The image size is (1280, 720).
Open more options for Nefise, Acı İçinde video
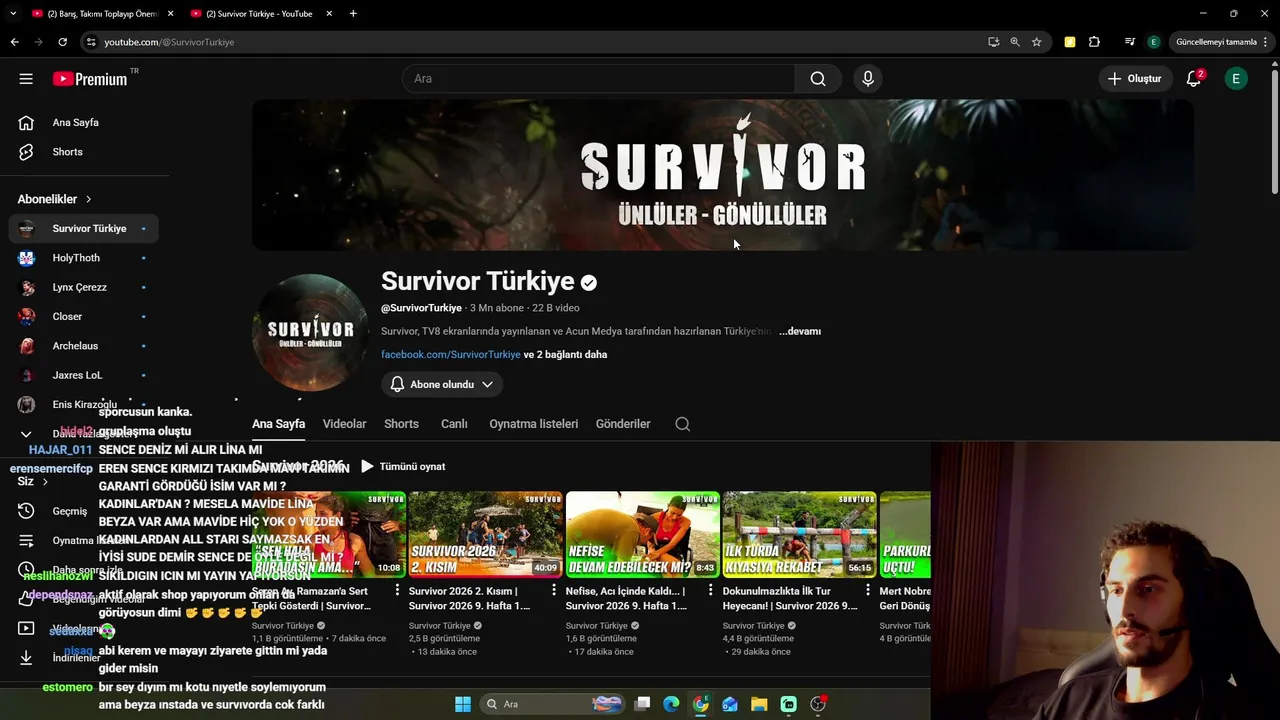[x=711, y=591]
